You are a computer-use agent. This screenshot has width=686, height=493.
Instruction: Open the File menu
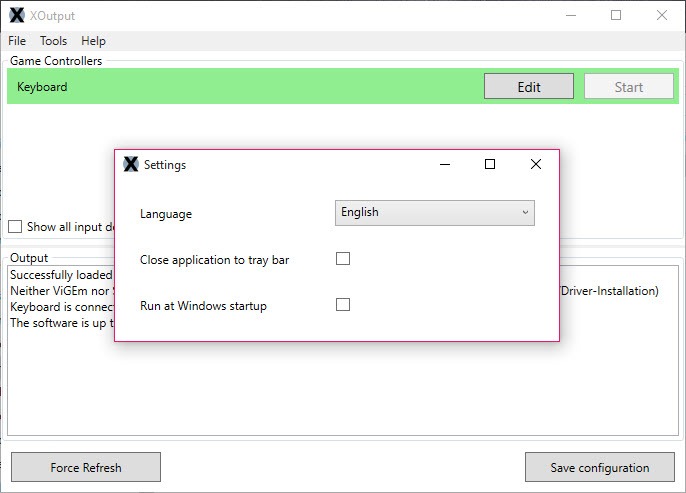pyautogui.click(x=17, y=41)
